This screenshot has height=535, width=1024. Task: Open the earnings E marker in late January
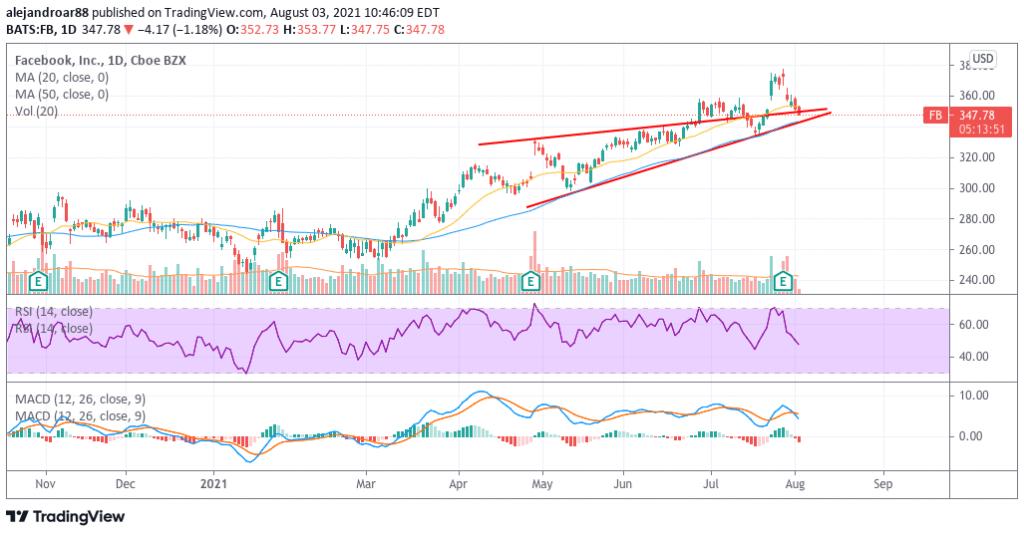tap(278, 282)
